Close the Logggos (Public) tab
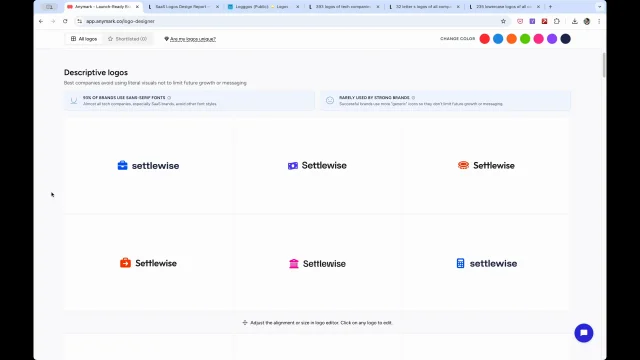 click(x=298, y=7)
